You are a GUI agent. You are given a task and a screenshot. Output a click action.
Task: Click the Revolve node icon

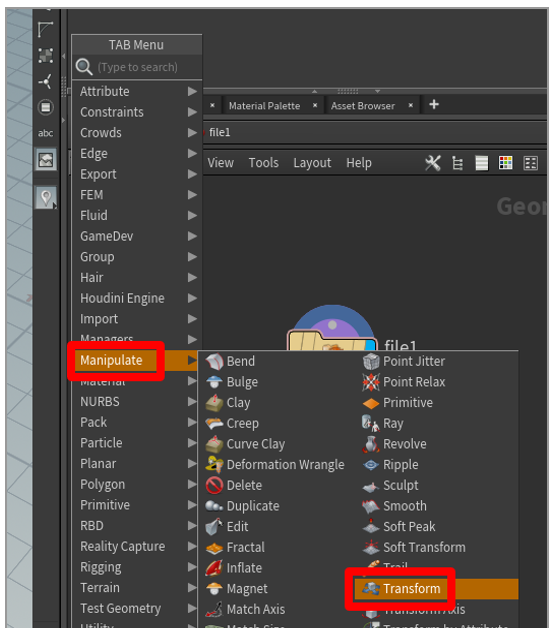tap(371, 444)
